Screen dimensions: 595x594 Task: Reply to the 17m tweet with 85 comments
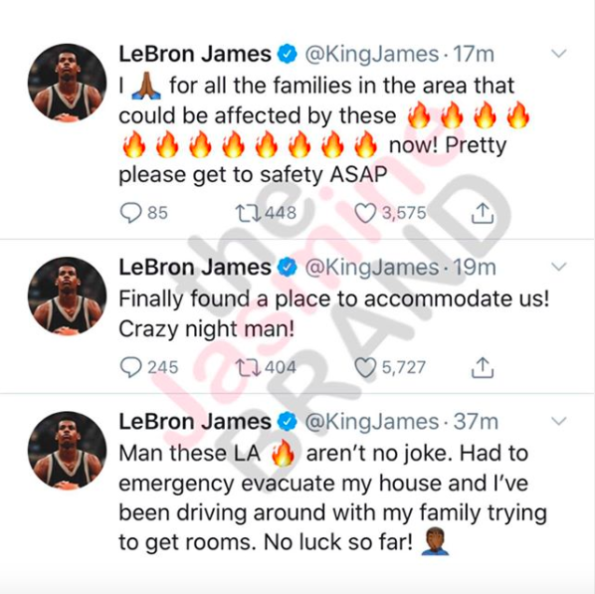coord(131,213)
